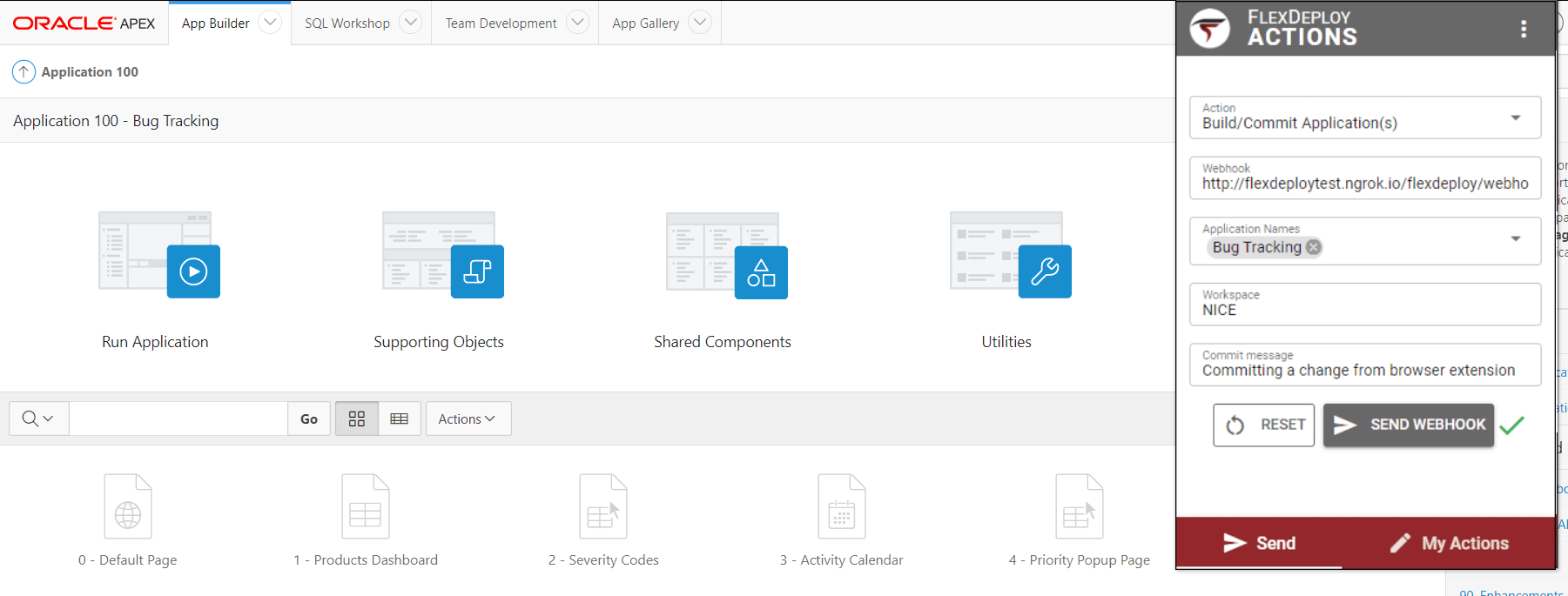This screenshot has width=1568, height=596.
Task: Remove the Bug Tracking chip
Action: click(x=1314, y=247)
